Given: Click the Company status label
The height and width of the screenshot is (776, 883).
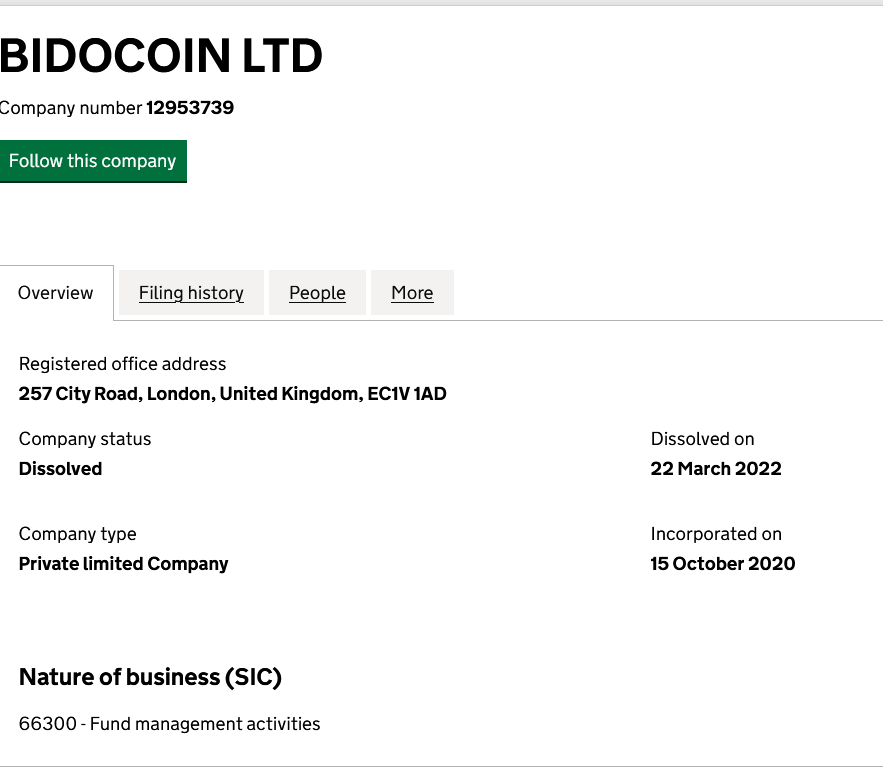Looking at the screenshot, I should point(85,439).
